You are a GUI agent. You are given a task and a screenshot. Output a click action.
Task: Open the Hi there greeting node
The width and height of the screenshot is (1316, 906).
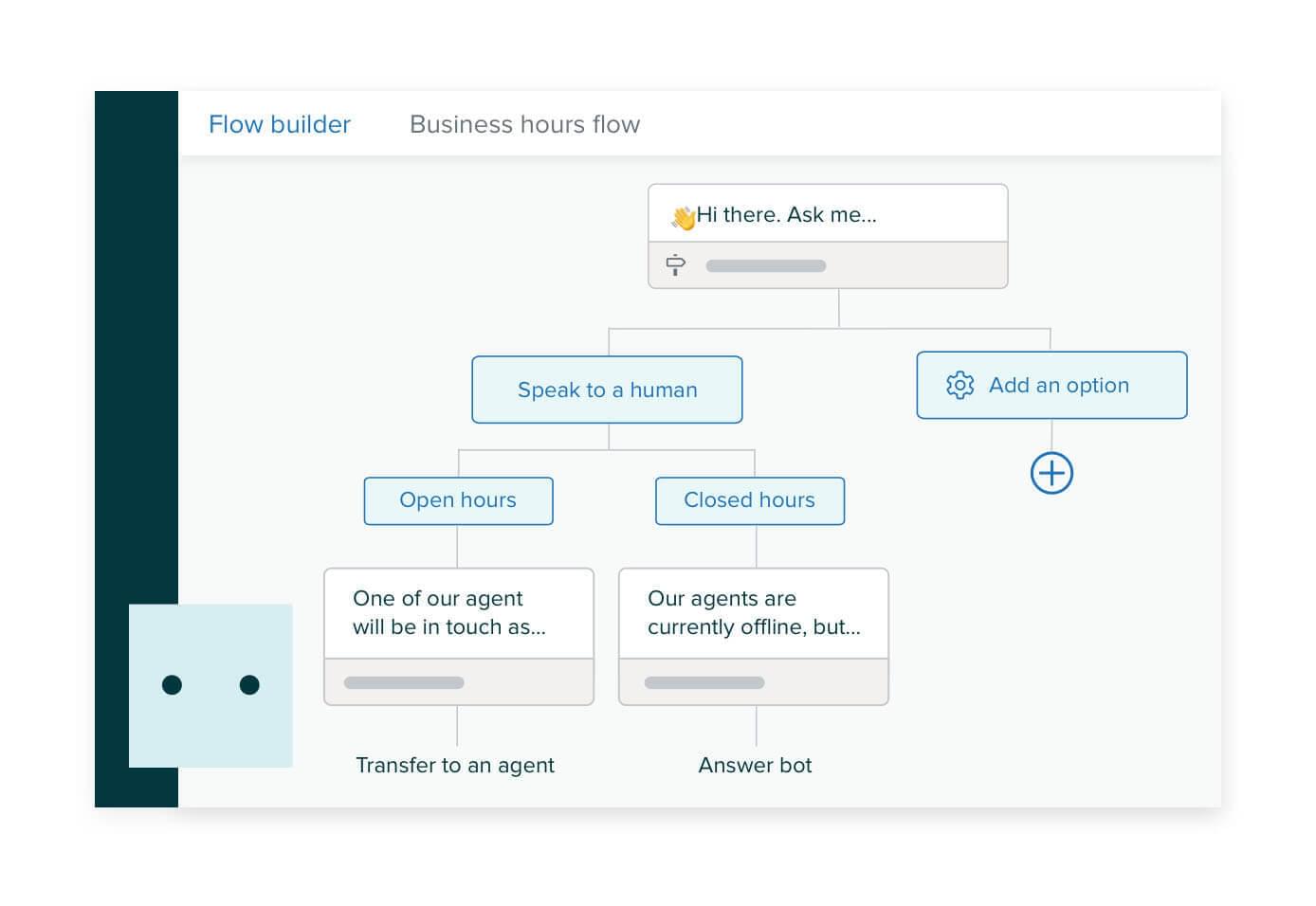point(827,214)
